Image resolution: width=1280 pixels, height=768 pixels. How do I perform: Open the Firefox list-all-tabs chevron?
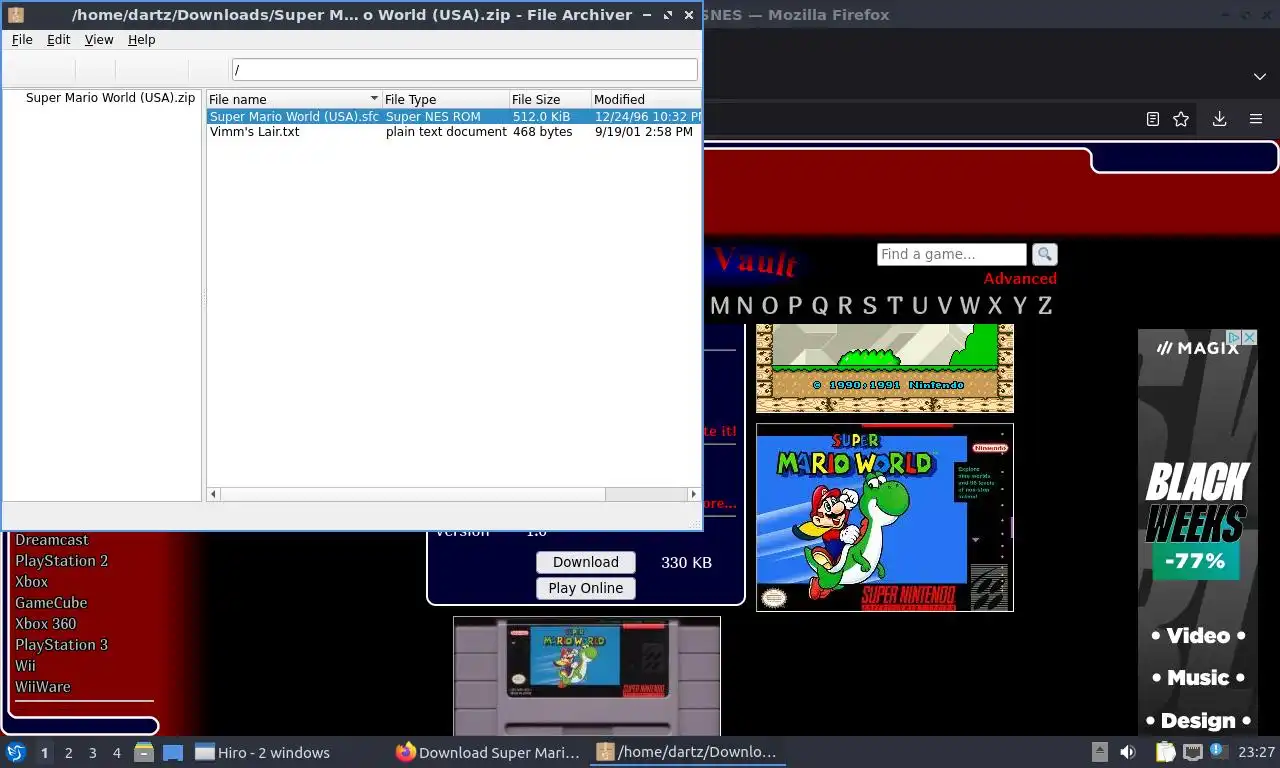1260,77
